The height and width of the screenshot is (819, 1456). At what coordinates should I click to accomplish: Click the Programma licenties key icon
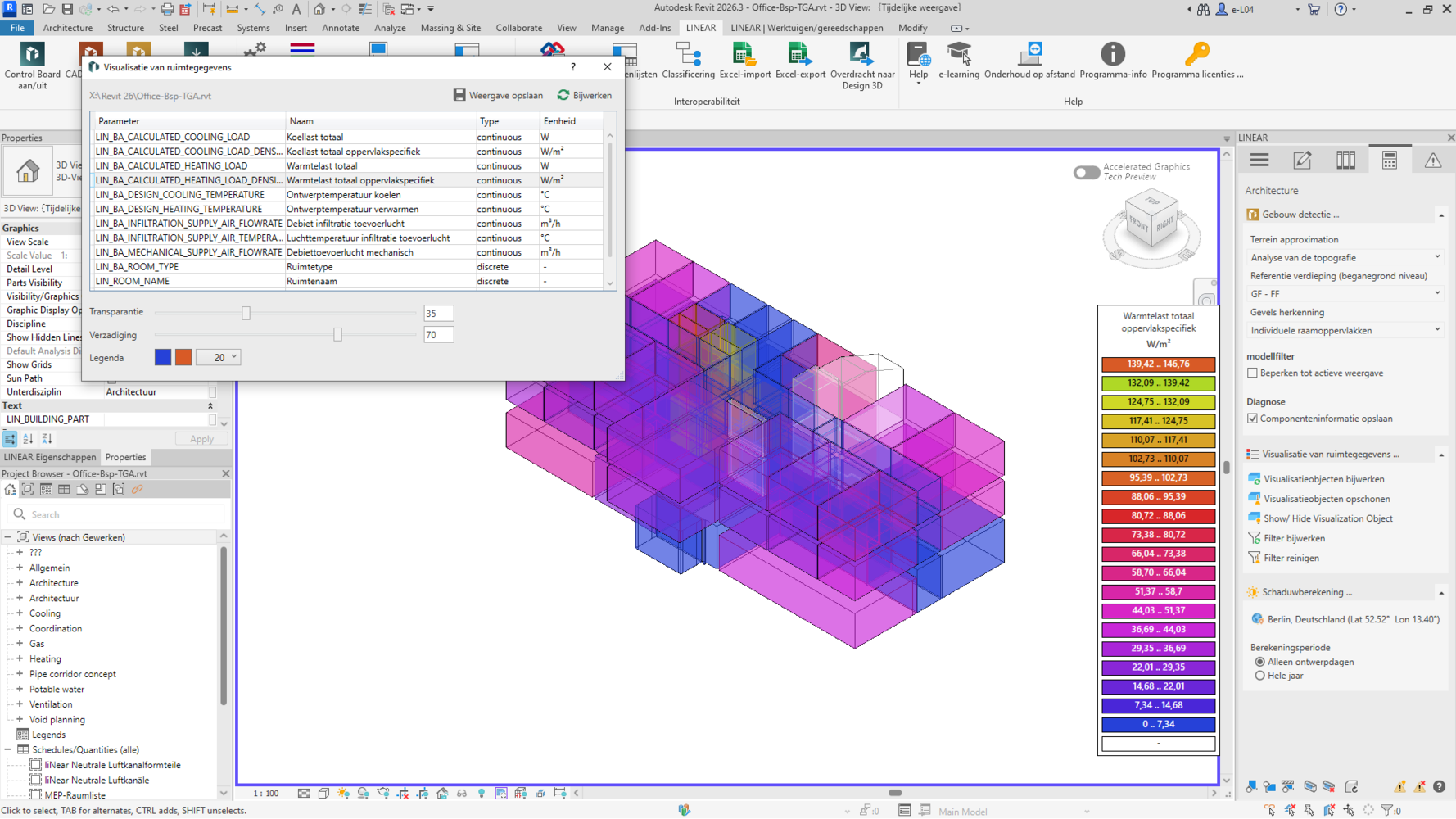pos(1196,56)
